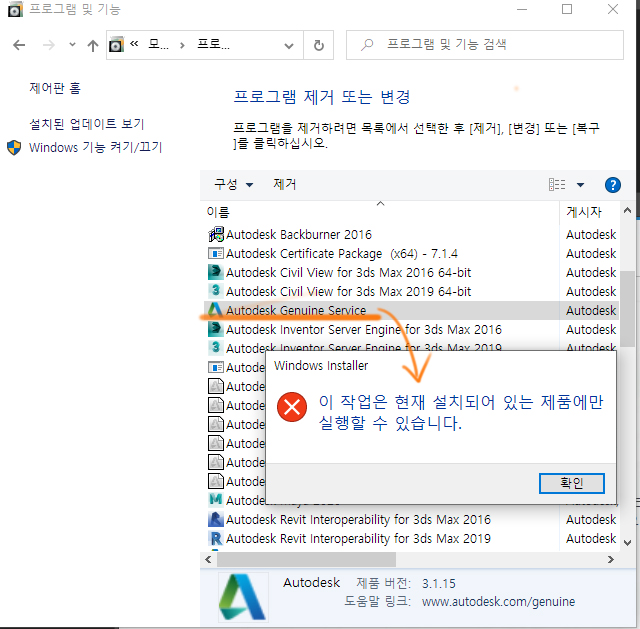
Task: Maximize the Programs and Features window
Action: tap(567, 9)
